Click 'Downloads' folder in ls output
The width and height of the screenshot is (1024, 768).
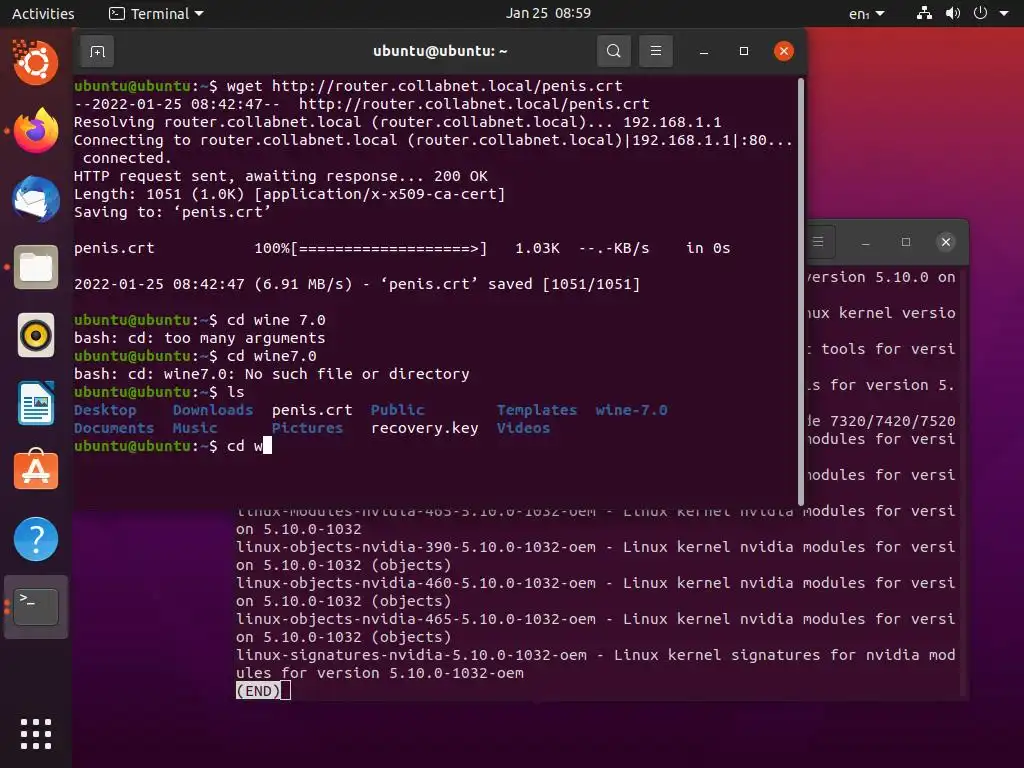coord(213,410)
